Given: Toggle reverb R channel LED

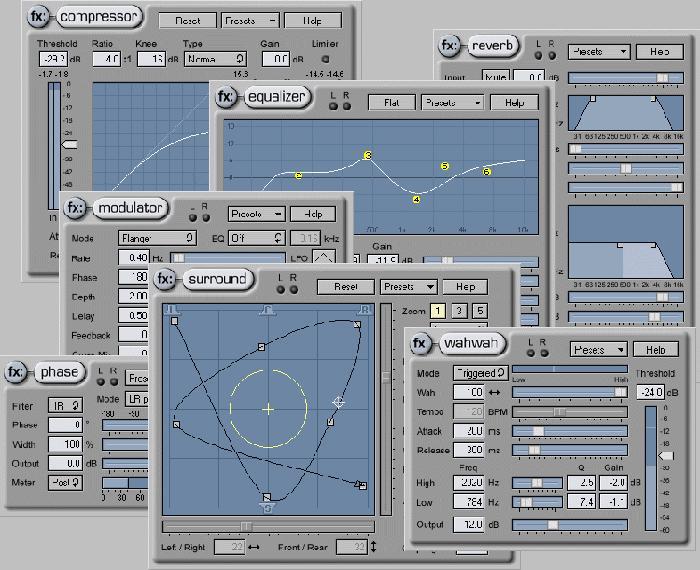Looking at the screenshot, I should [x=552, y=55].
